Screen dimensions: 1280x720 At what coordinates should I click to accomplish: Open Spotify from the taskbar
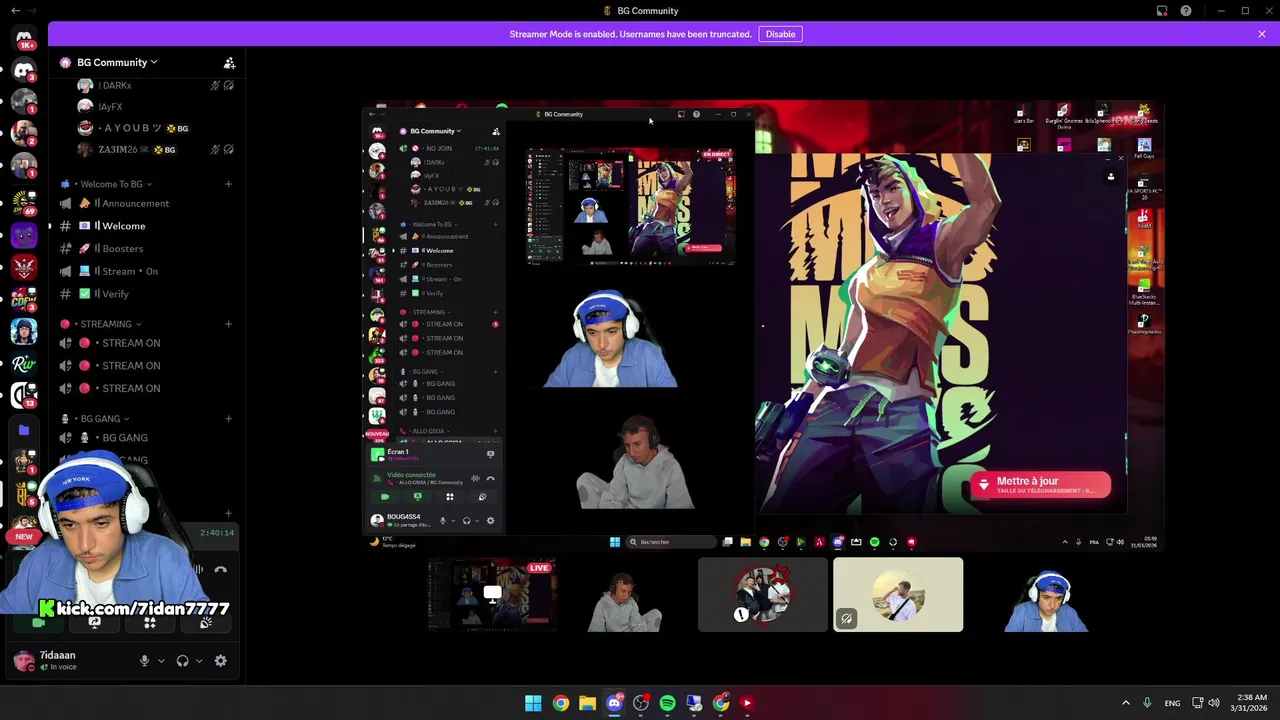[x=667, y=703]
